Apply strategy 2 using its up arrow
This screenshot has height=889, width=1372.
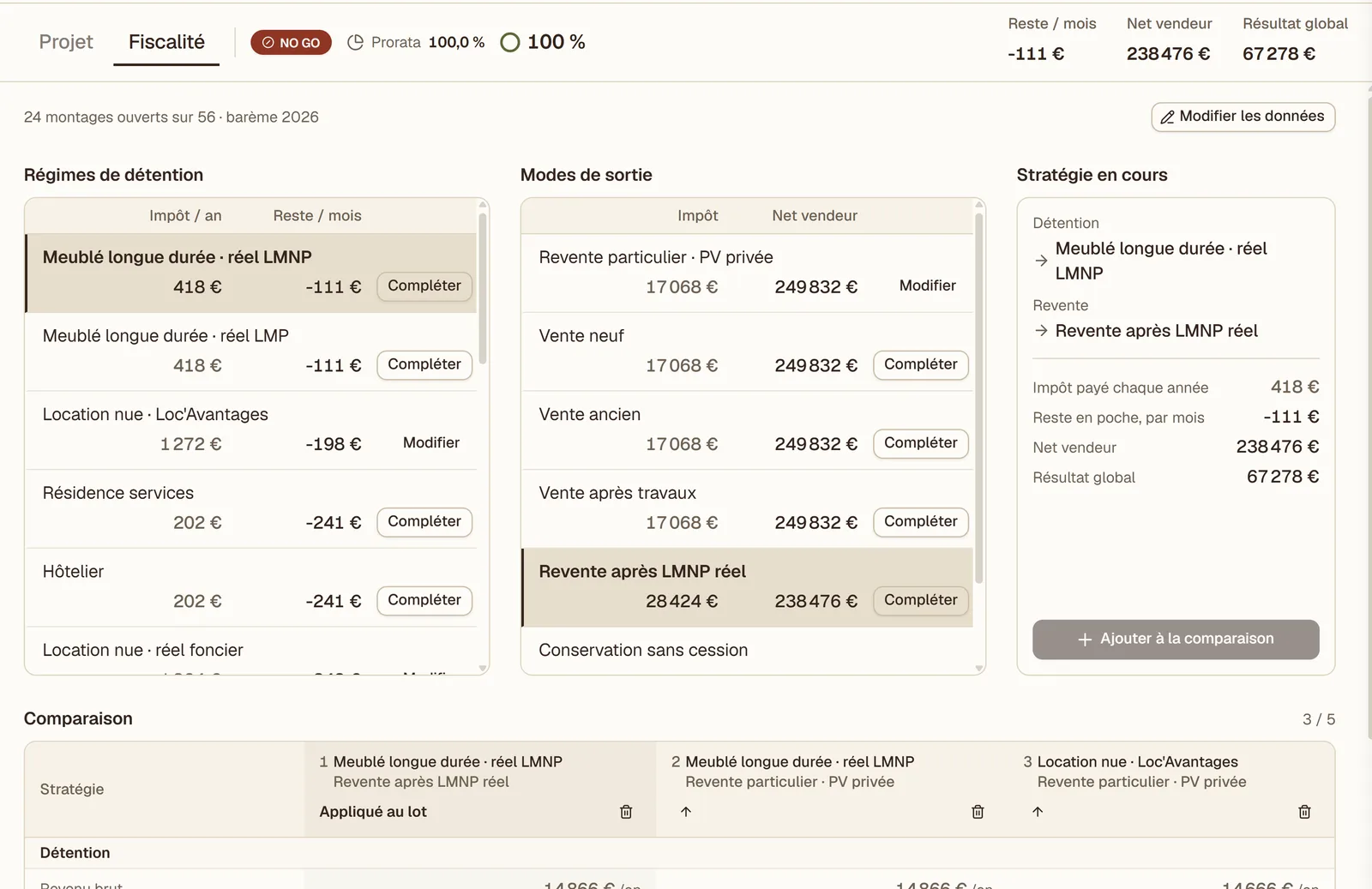686,812
